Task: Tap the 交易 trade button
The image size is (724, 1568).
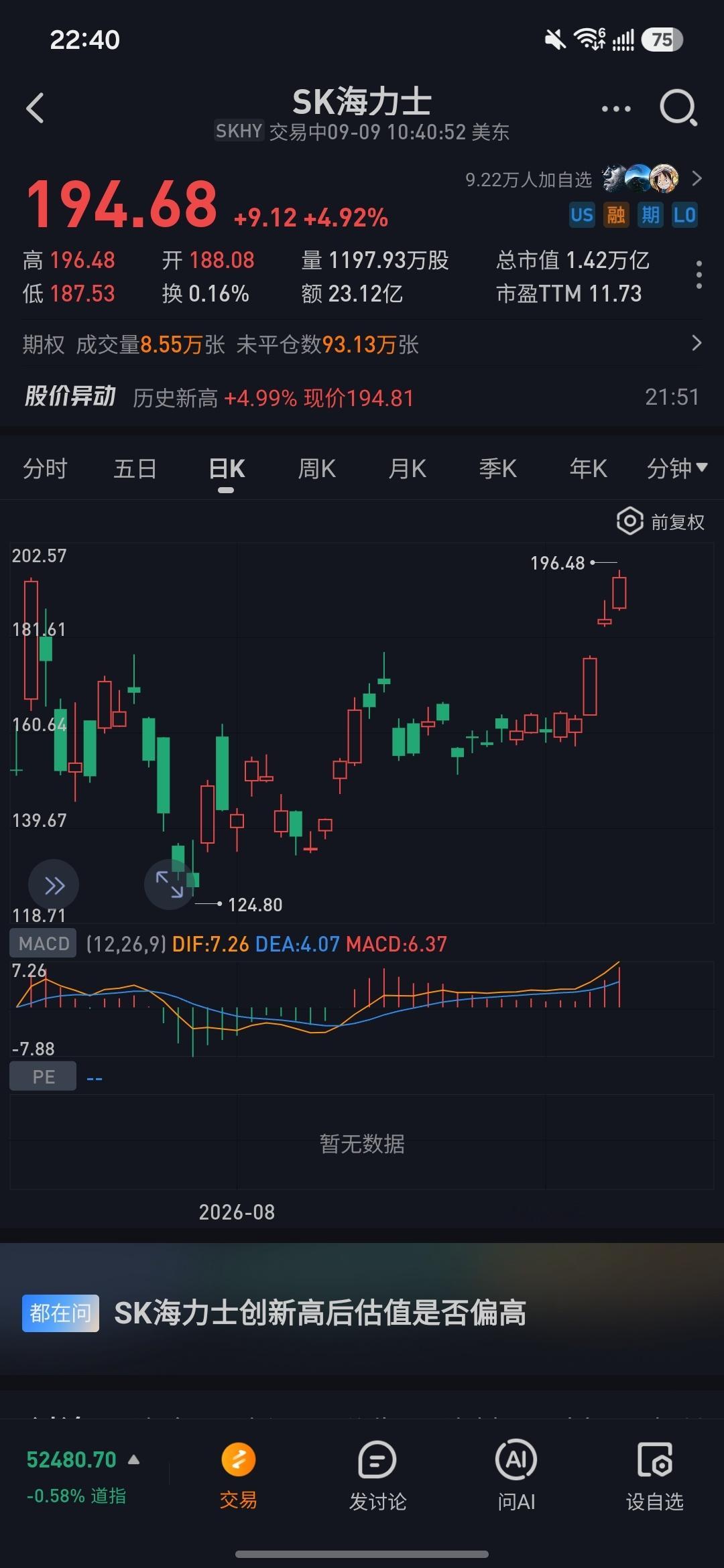Action: point(239,1478)
